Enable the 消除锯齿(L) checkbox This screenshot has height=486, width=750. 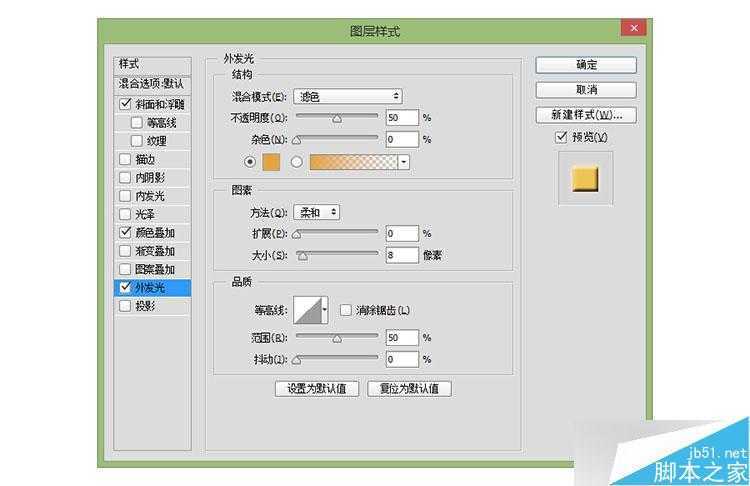345,310
